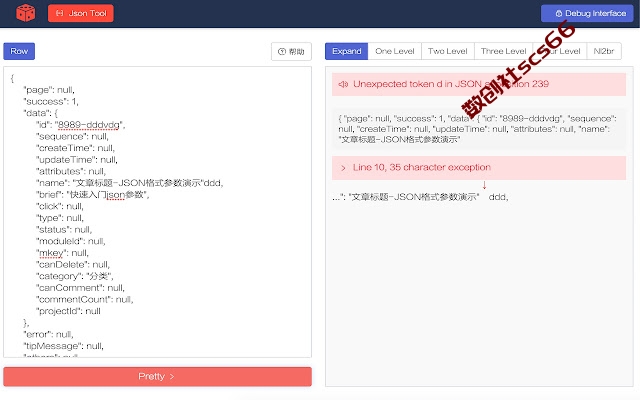The image size is (640, 400).
Task: Click the "category": "分类" line
Action: point(75,276)
